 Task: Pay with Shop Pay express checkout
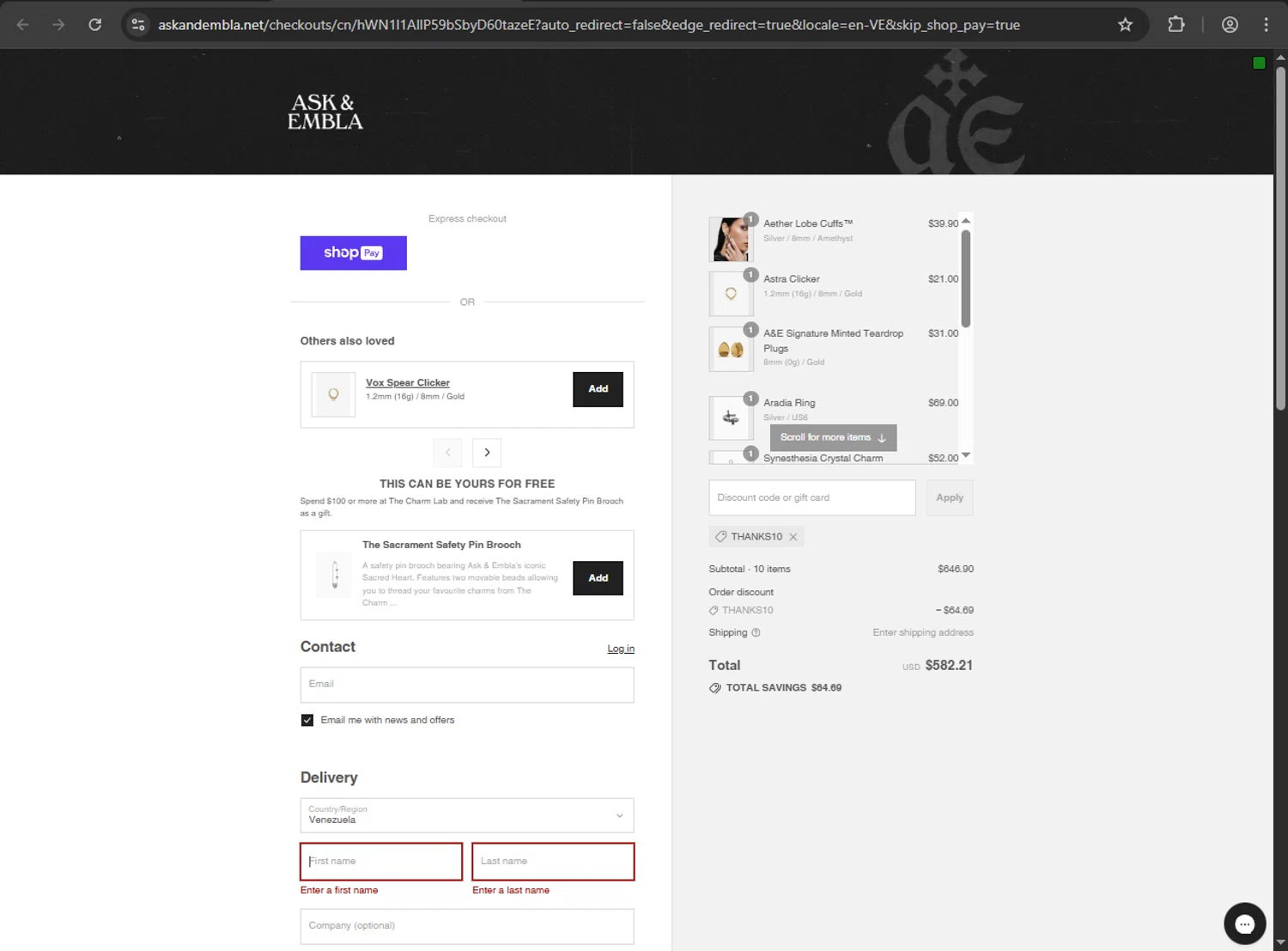coord(353,253)
